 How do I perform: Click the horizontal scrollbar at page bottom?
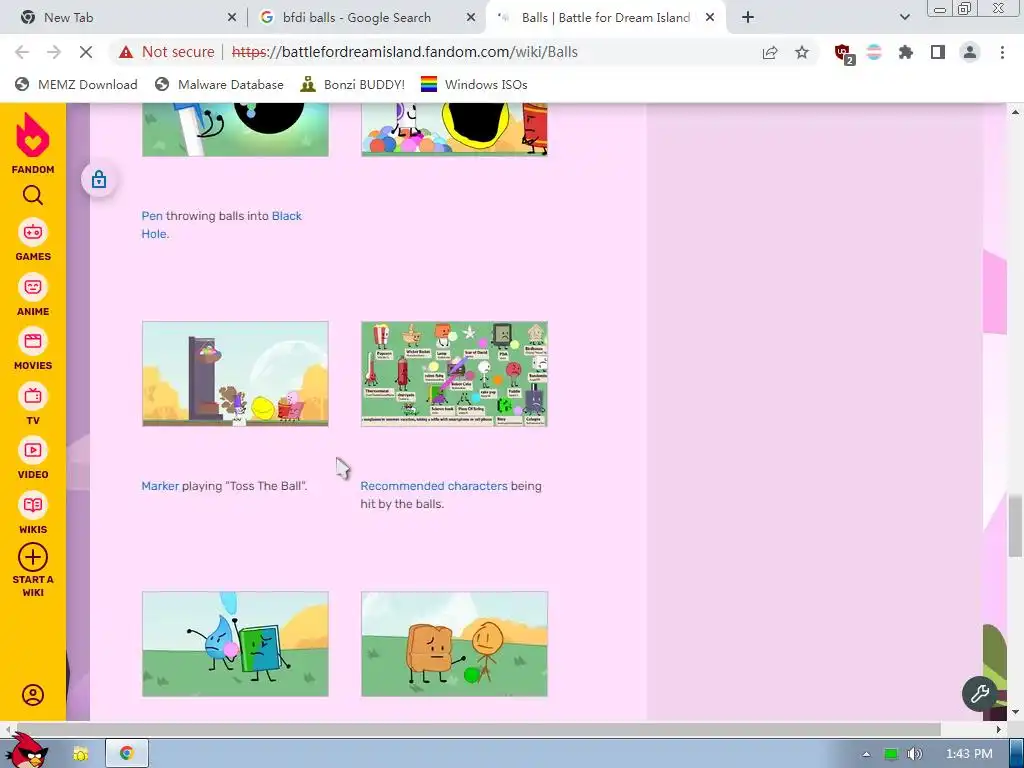coord(477,729)
